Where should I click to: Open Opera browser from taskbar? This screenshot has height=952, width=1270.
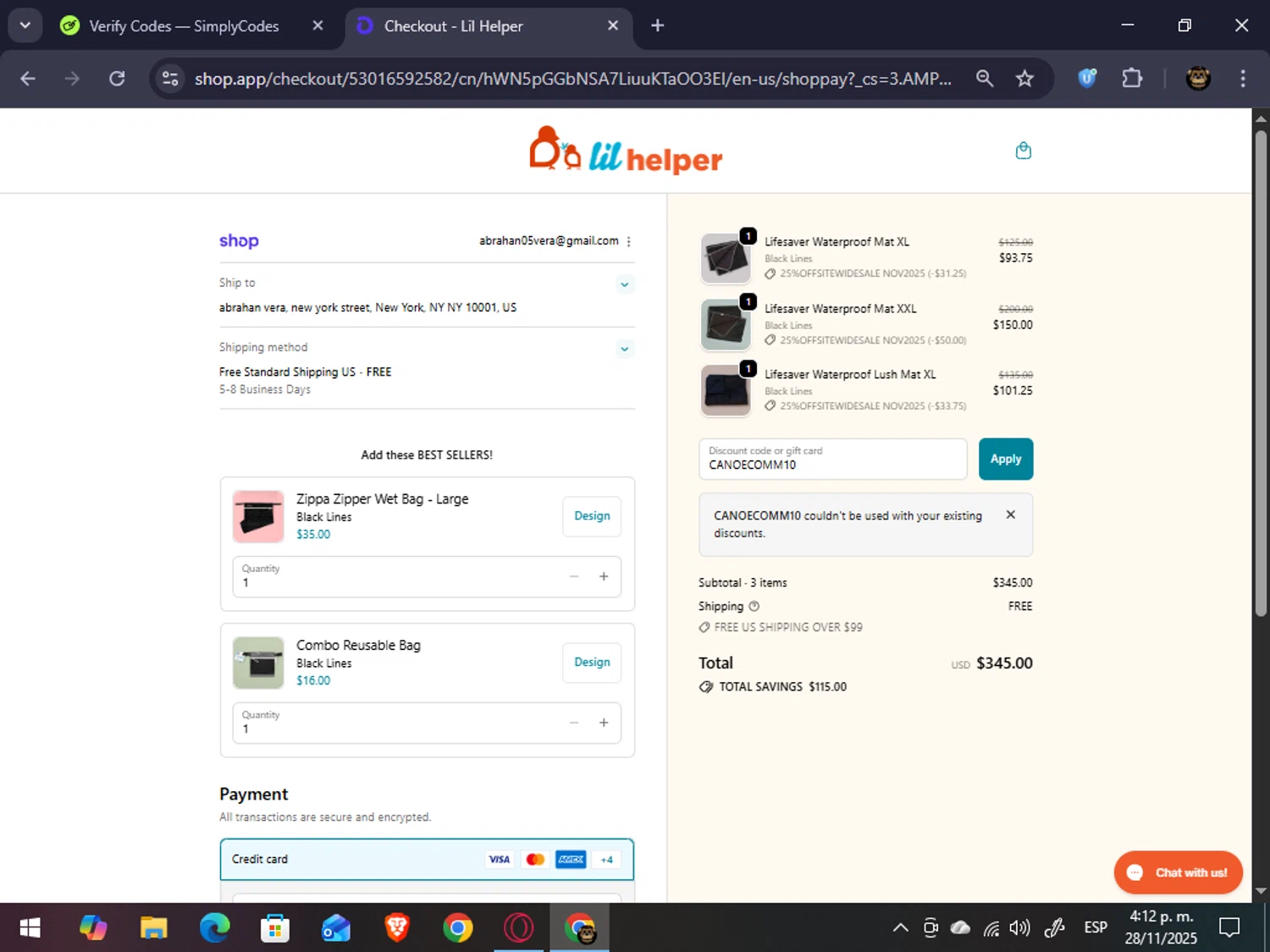pyautogui.click(x=519, y=928)
